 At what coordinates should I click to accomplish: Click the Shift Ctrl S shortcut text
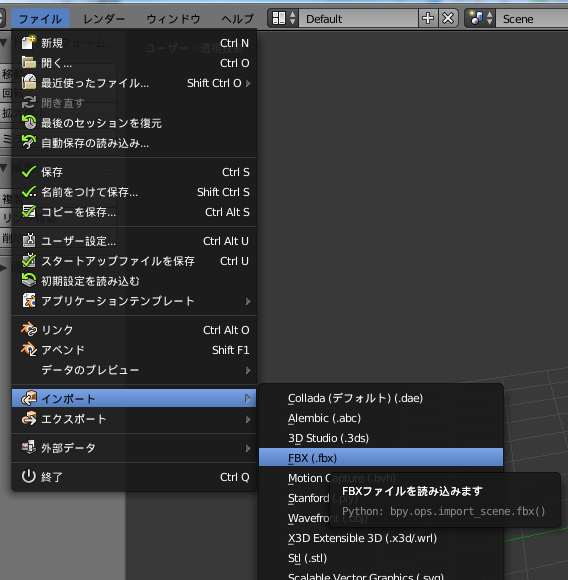(x=223, y=192)
